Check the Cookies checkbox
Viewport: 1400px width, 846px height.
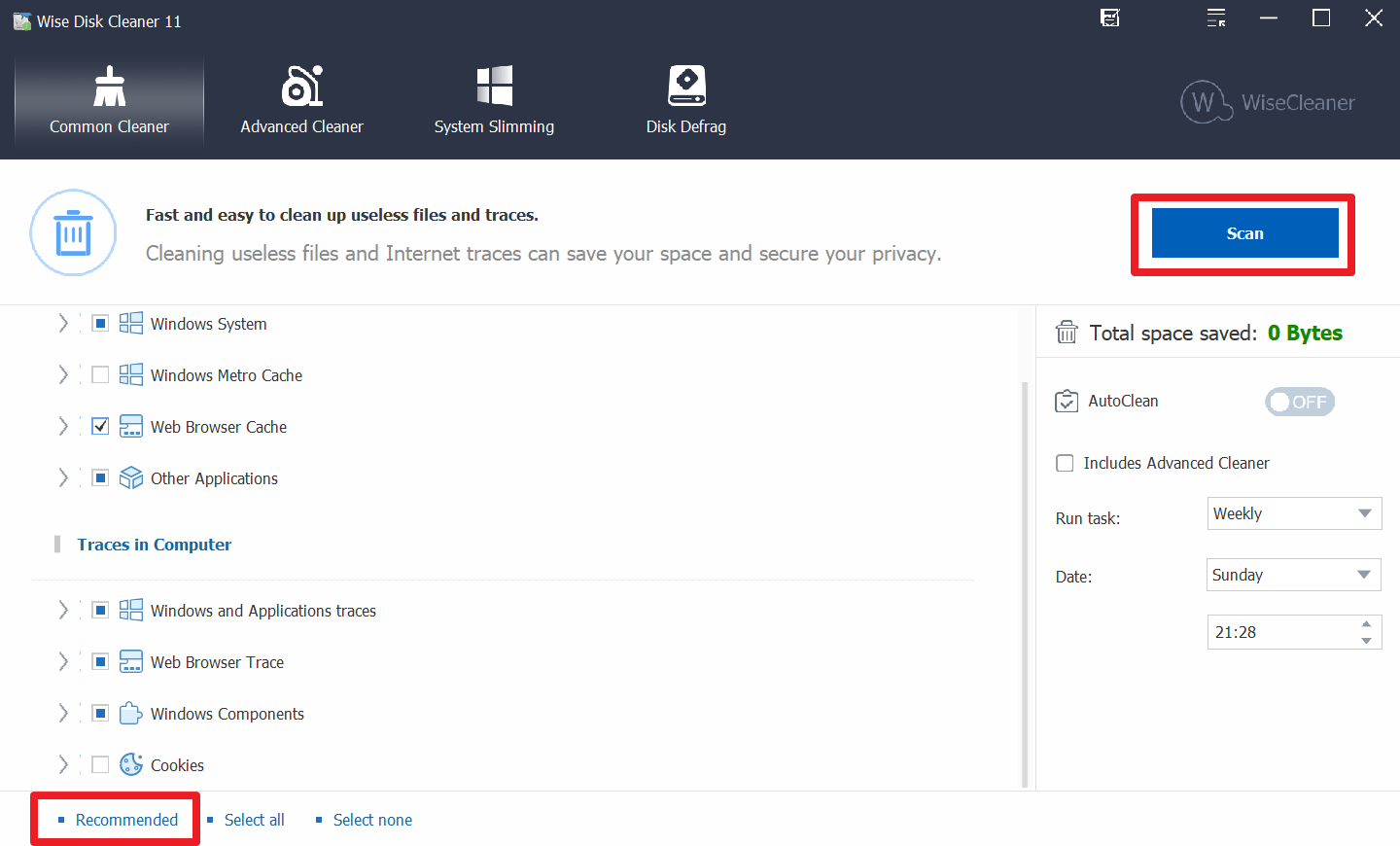click(x=100, y=764)
